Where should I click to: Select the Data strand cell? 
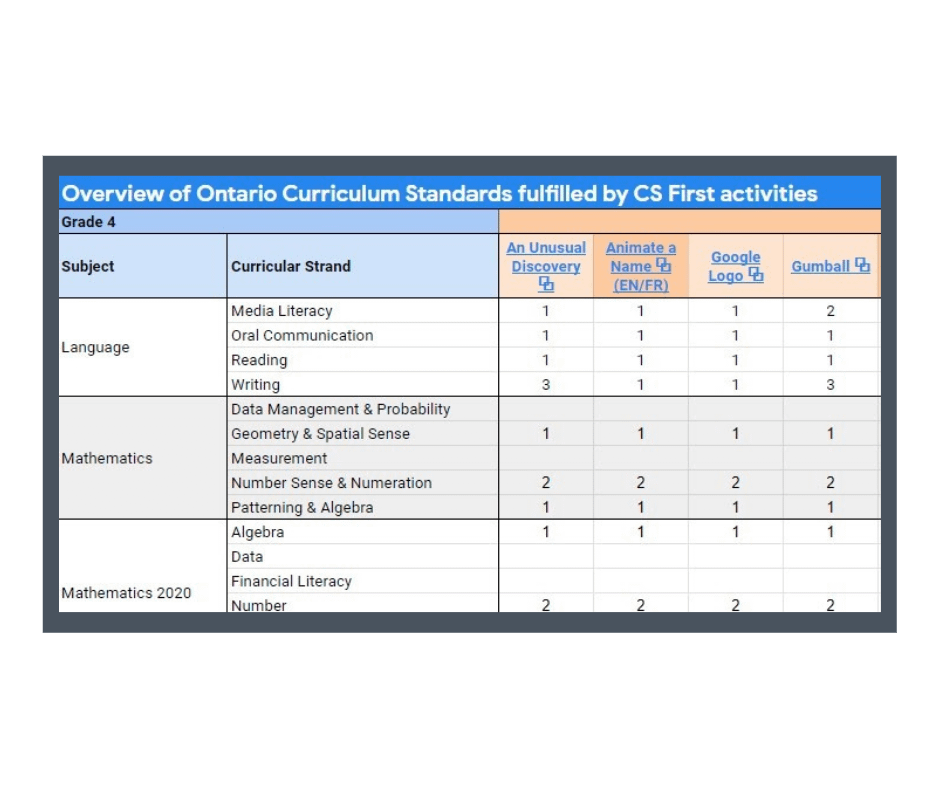point(363,557)
